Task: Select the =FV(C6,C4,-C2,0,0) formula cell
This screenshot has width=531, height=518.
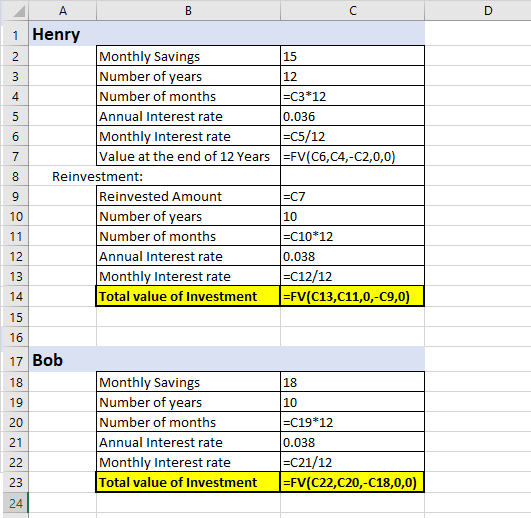Action: [353, 156]
